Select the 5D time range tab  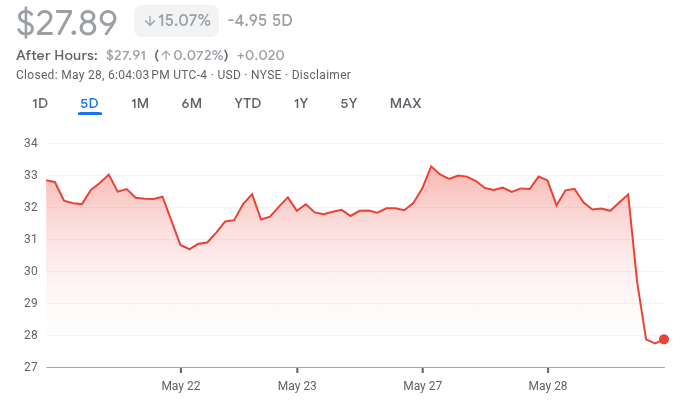90,103
